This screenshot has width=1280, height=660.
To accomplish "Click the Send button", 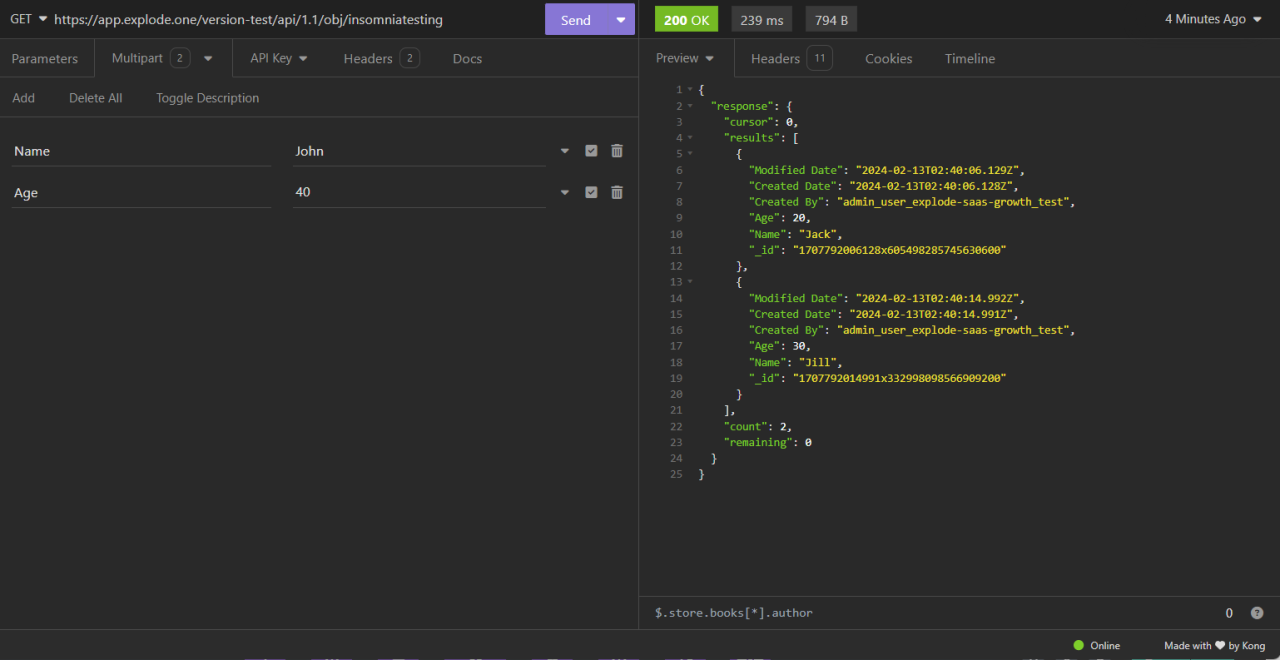I will click(x=575, y=19).
